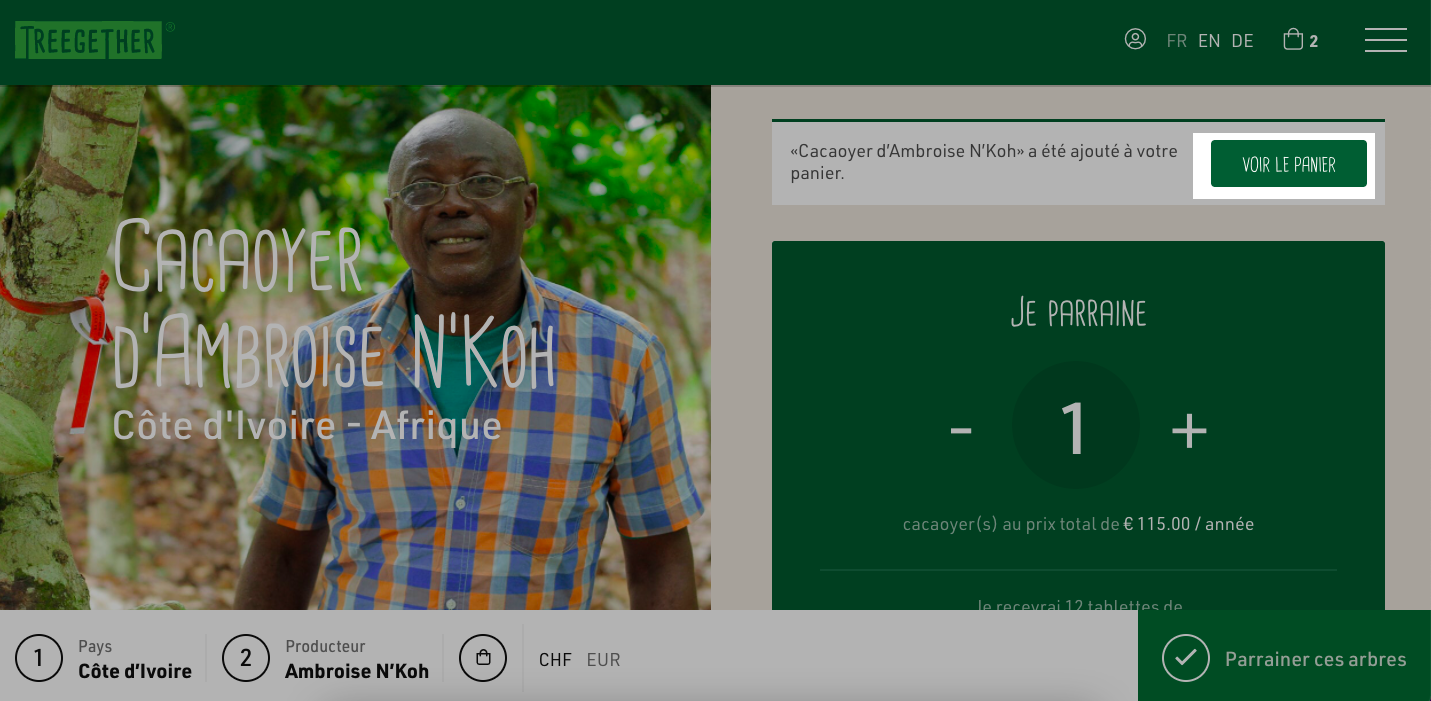Select step 1 Pays circle
This screenshot has width=1431, height=701.
(x=39, y=658)
